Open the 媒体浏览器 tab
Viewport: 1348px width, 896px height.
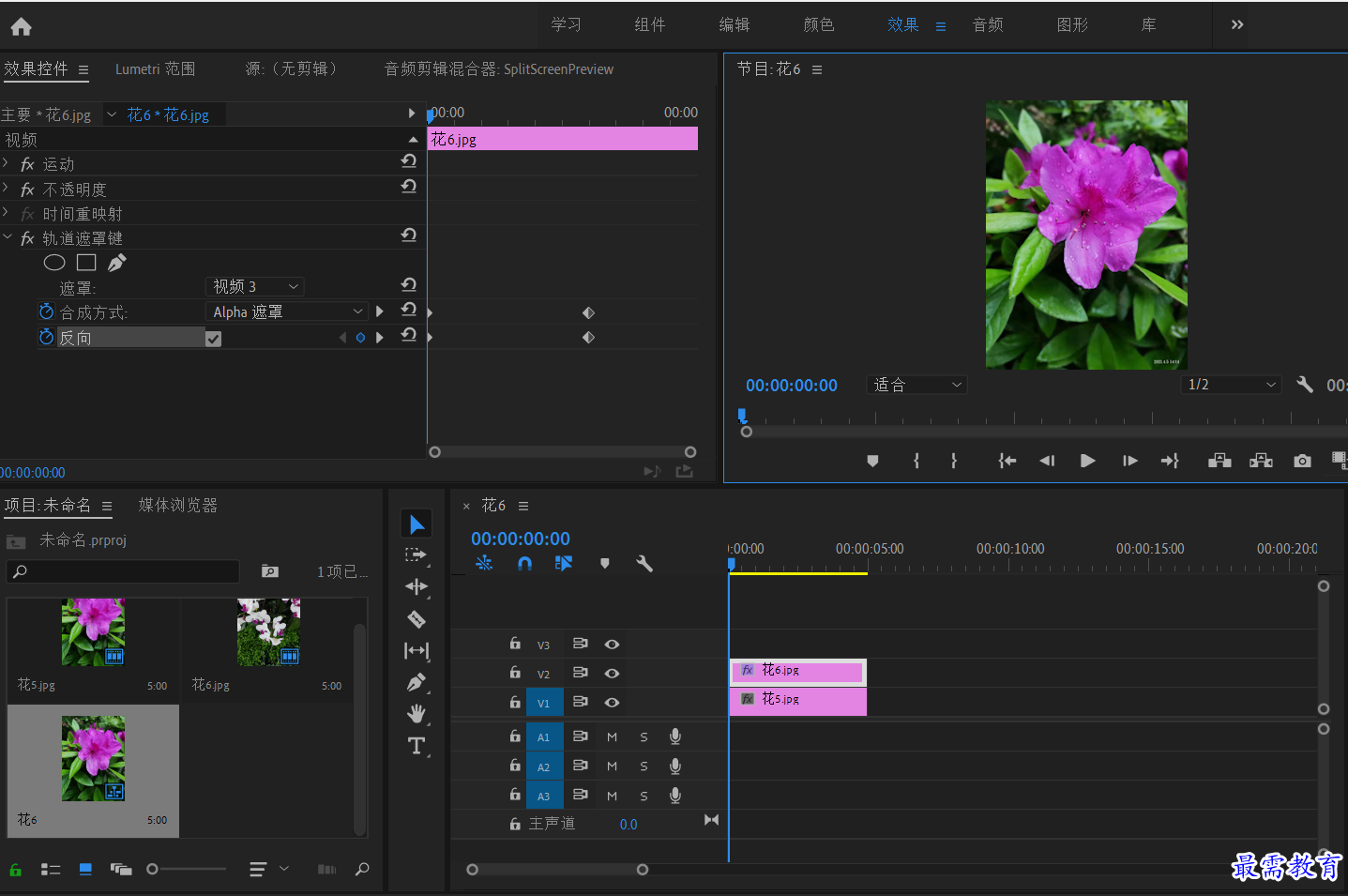pyautogui.click(x=178, y=505)
